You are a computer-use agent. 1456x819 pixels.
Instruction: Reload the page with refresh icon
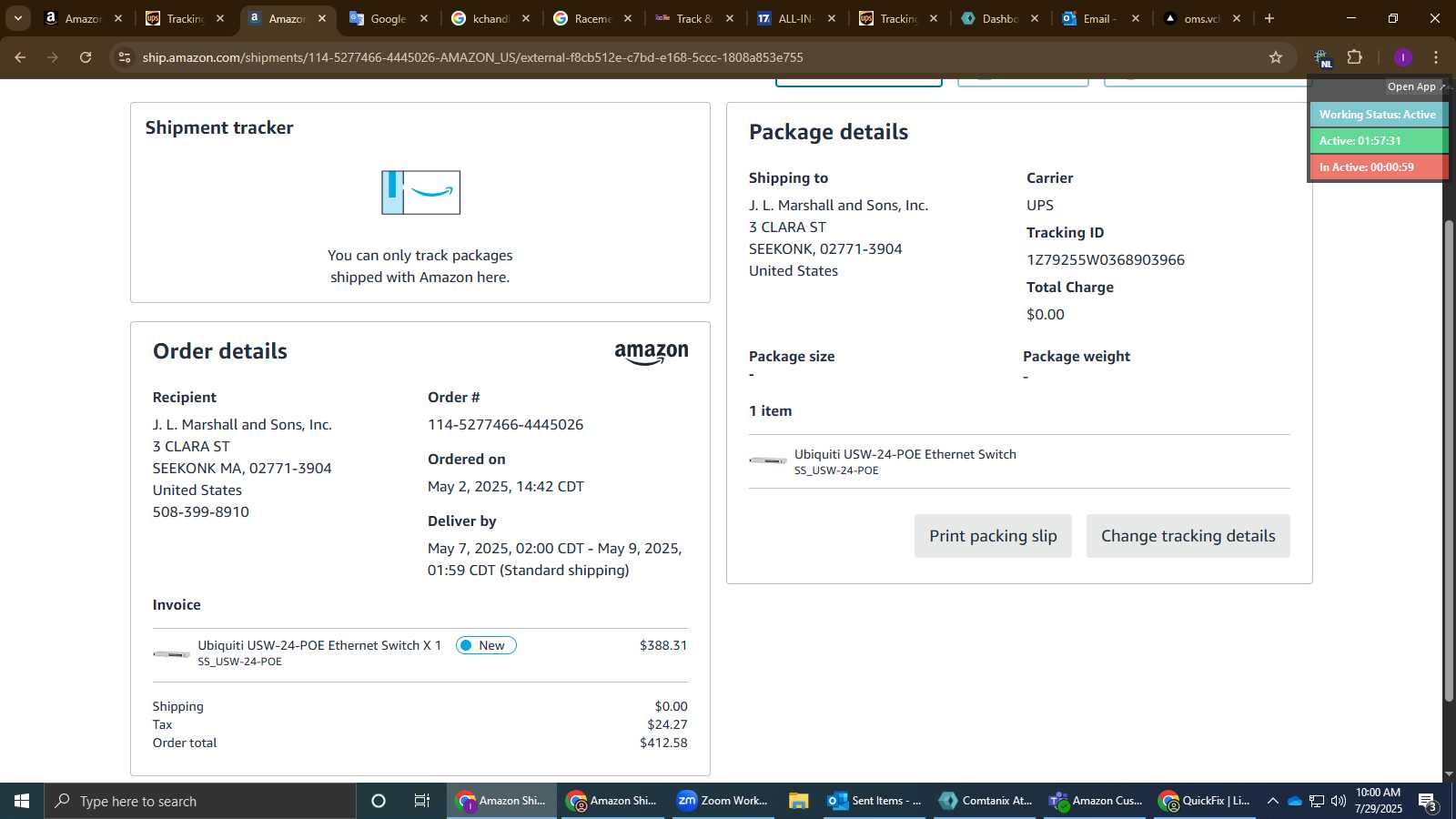point(86,57)
